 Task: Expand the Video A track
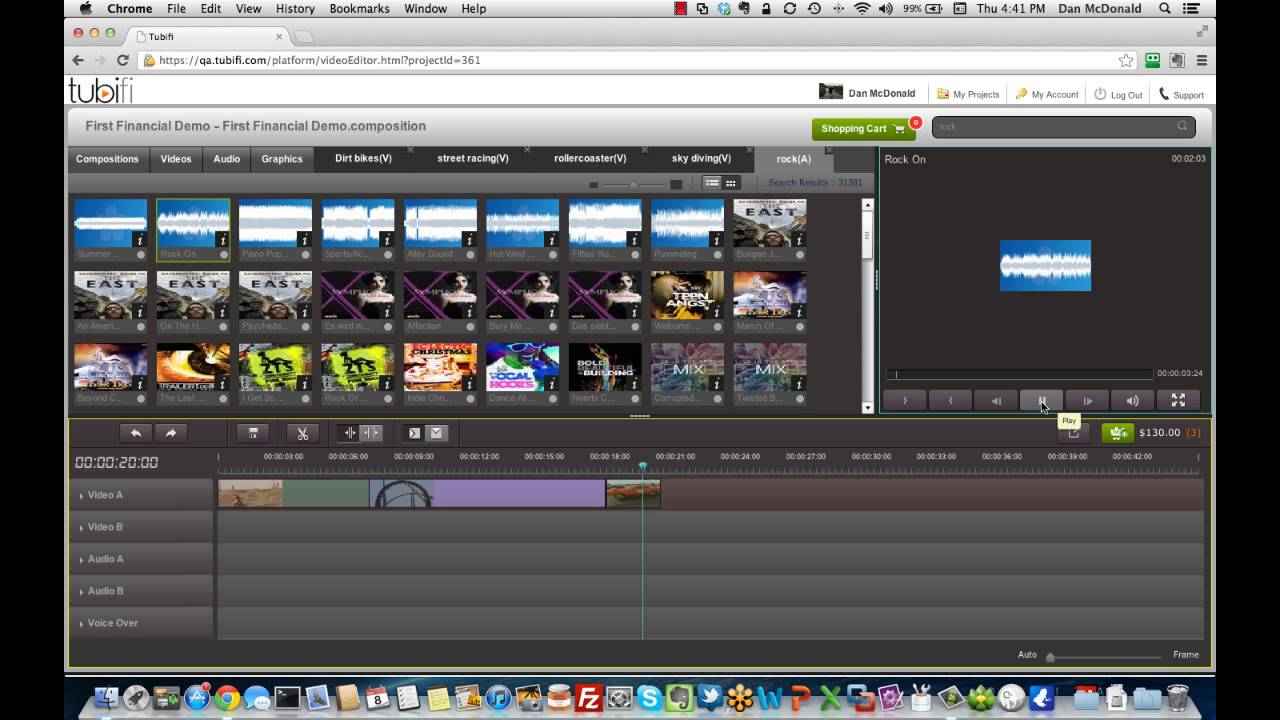(x=81, y=496)
